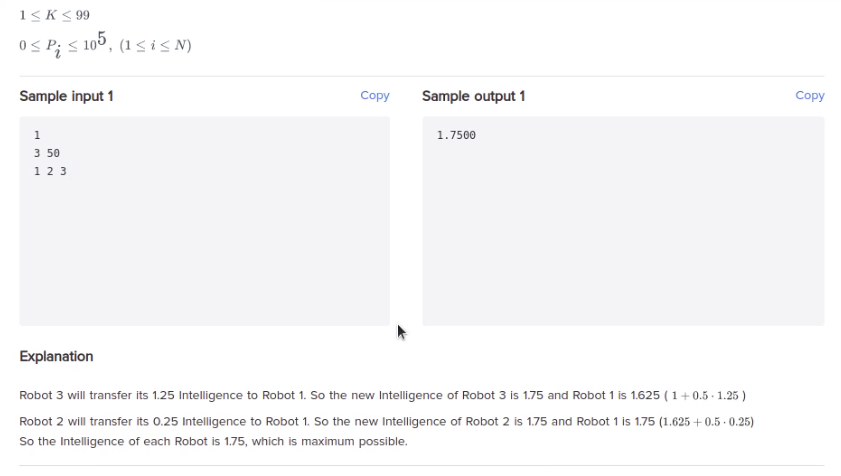Click the Explanation heading
Viewport: 841px width, 476px height.
(56, 356)
